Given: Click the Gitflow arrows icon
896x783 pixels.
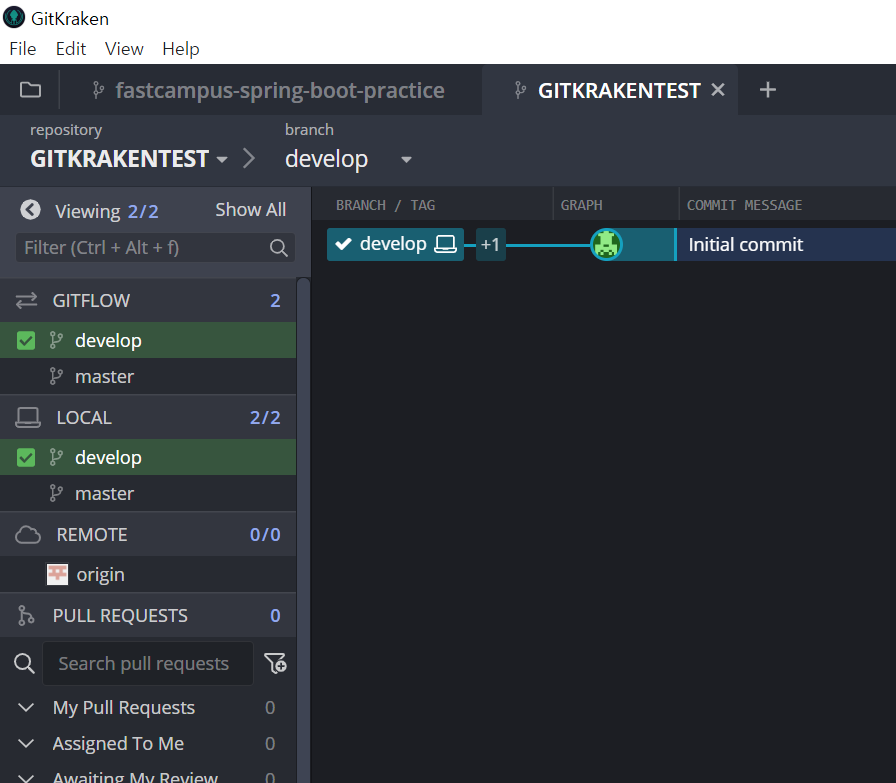Looking at the screenshot, I should 26,300.
